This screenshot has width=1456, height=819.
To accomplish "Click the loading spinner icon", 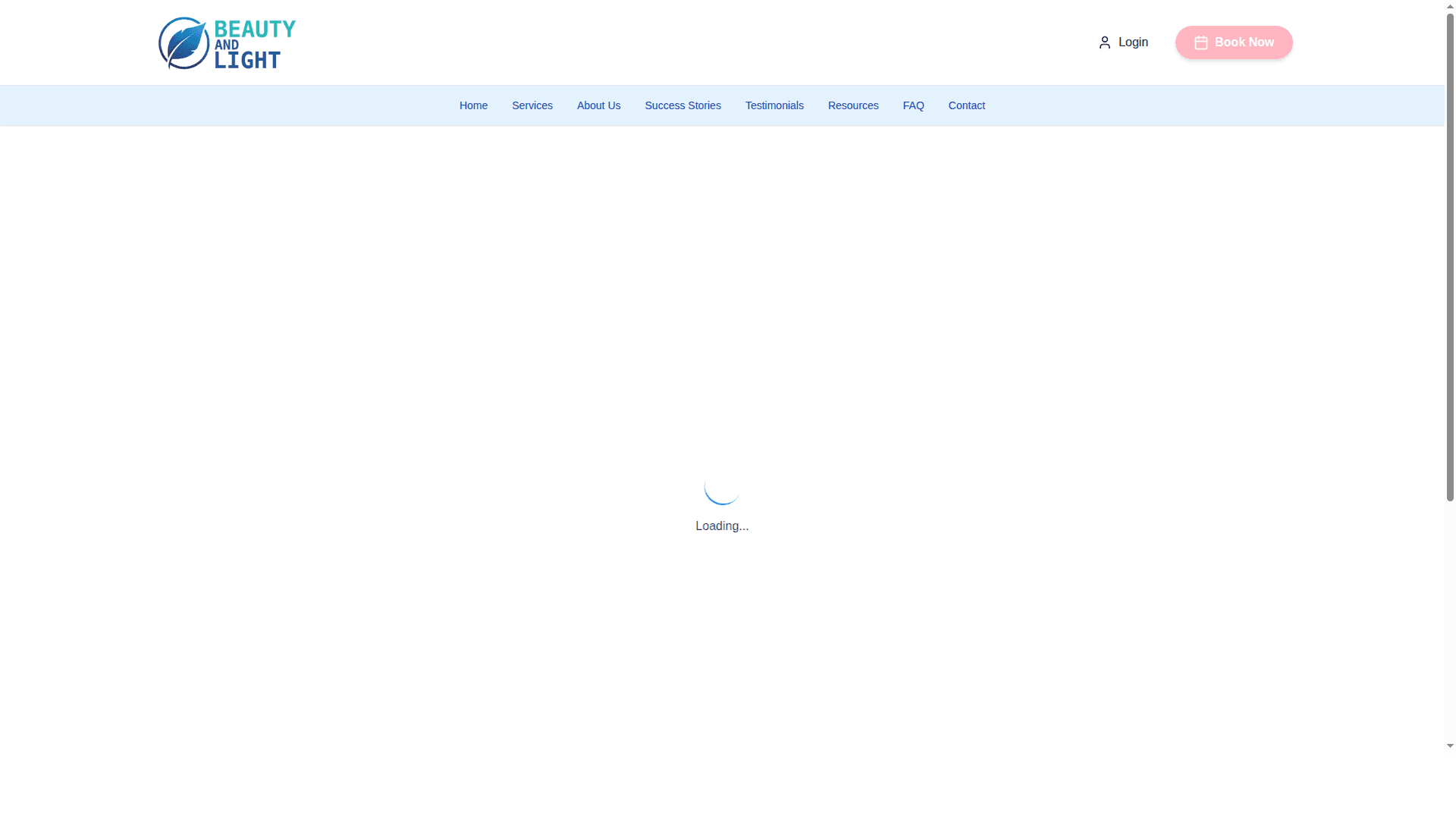I will tap(722, 487).
